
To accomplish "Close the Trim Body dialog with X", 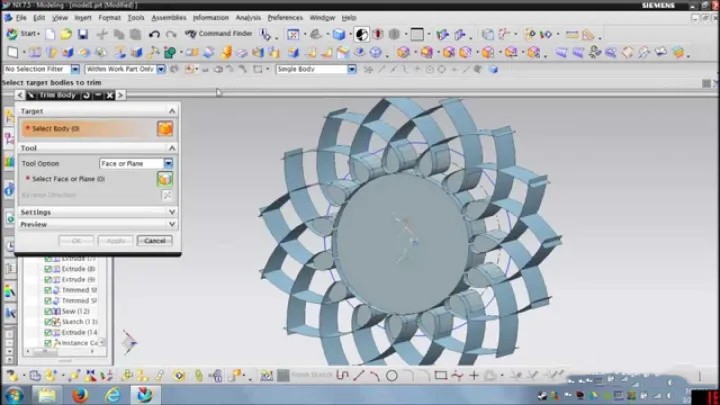I will click(109, 95).
